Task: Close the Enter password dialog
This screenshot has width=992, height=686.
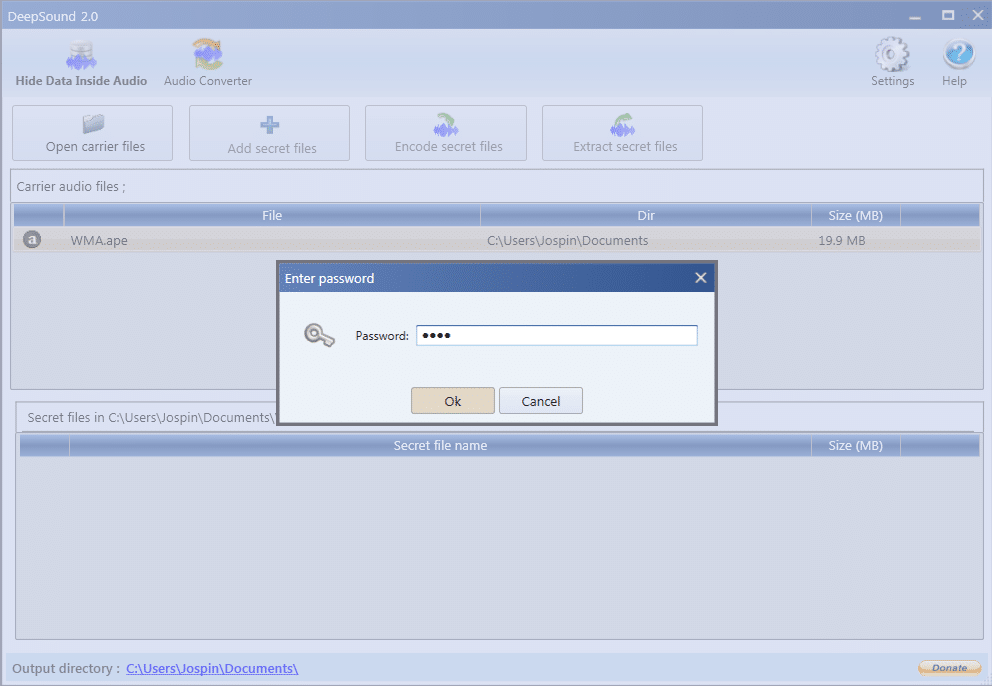Action: tap(700, 277)
